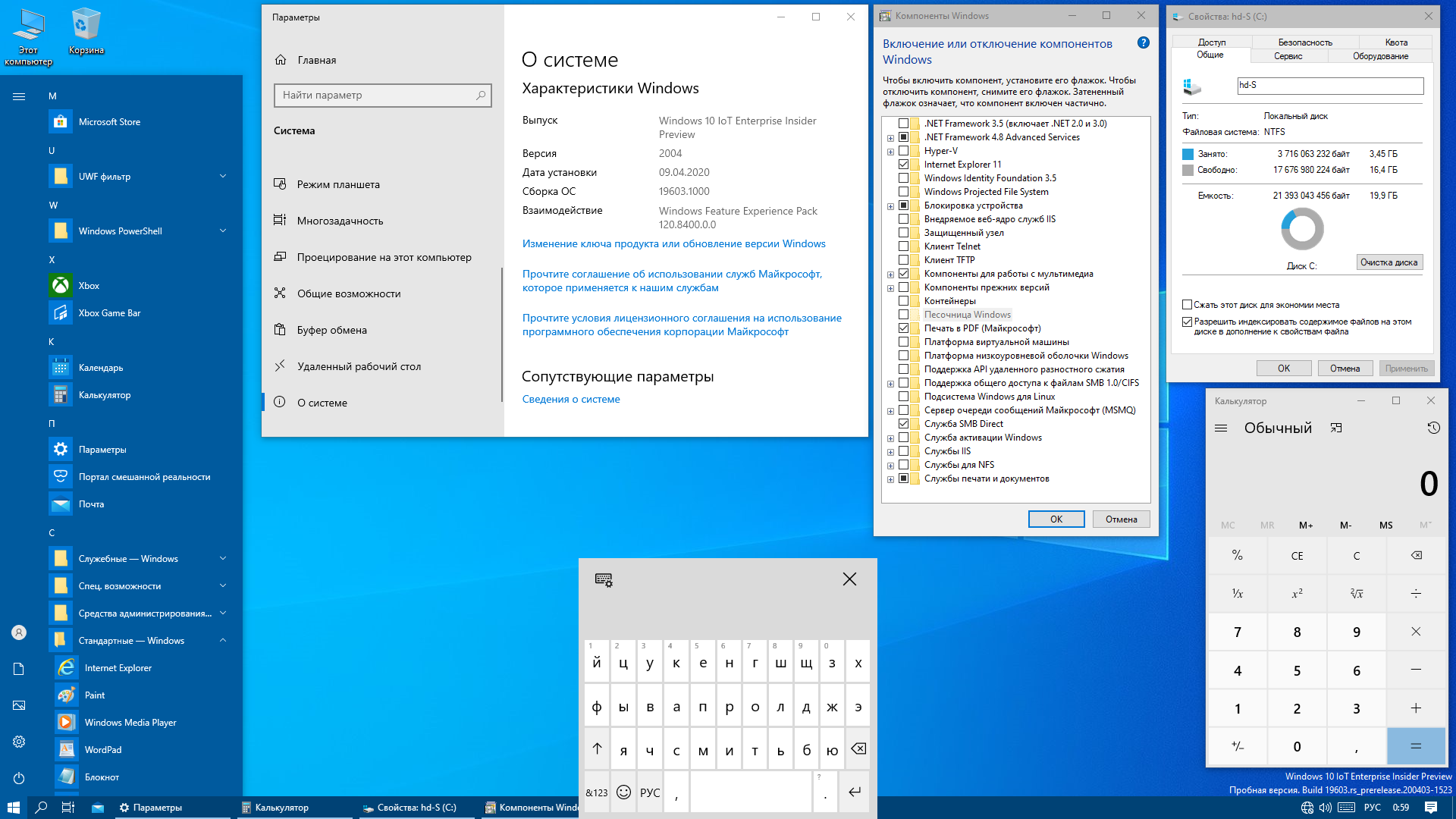This screenshot has width=1456, height=819.
Task: Expand Службы печати и документов
Action: tap(890, 479)
